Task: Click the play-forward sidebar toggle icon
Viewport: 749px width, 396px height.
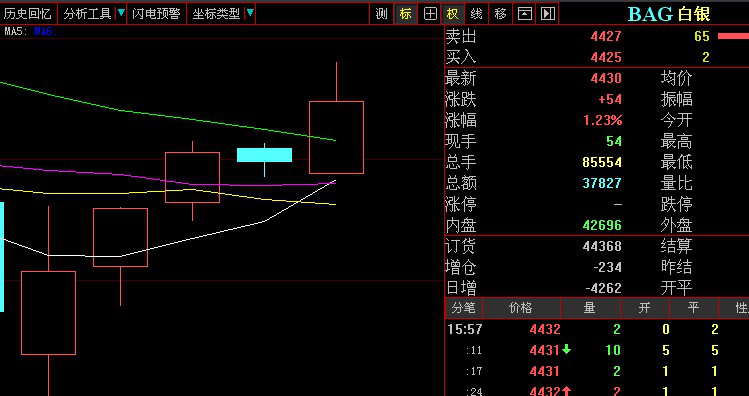Action: (547, 14)
